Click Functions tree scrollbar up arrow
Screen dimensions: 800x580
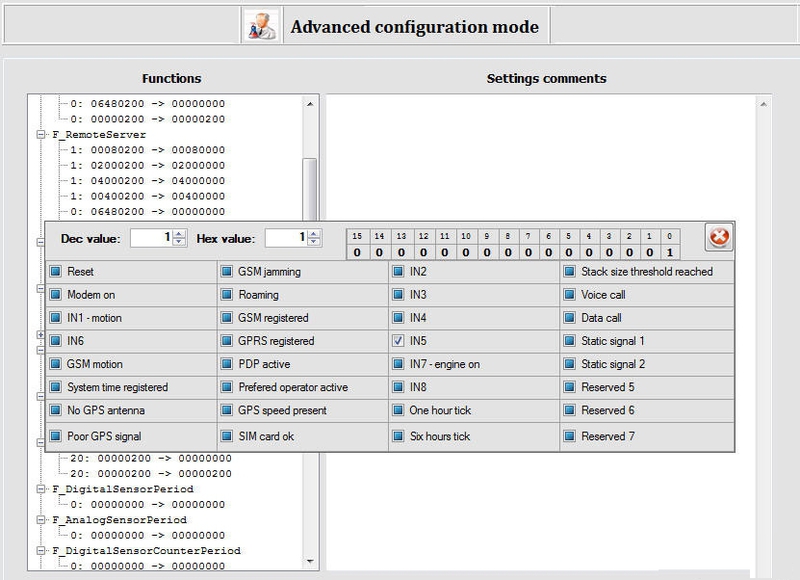coord(310,104)
